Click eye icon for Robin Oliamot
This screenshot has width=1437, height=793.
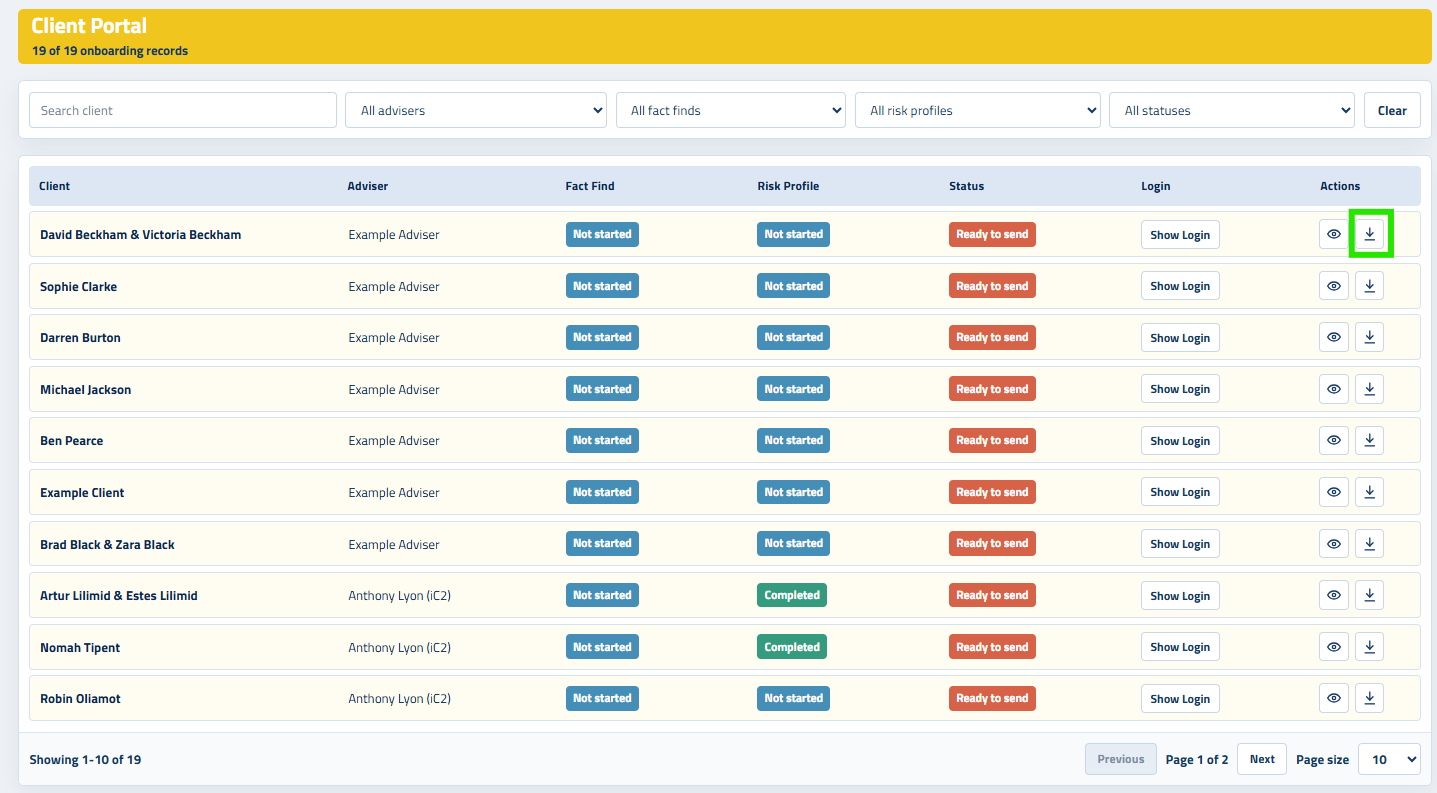point(1334,698)
